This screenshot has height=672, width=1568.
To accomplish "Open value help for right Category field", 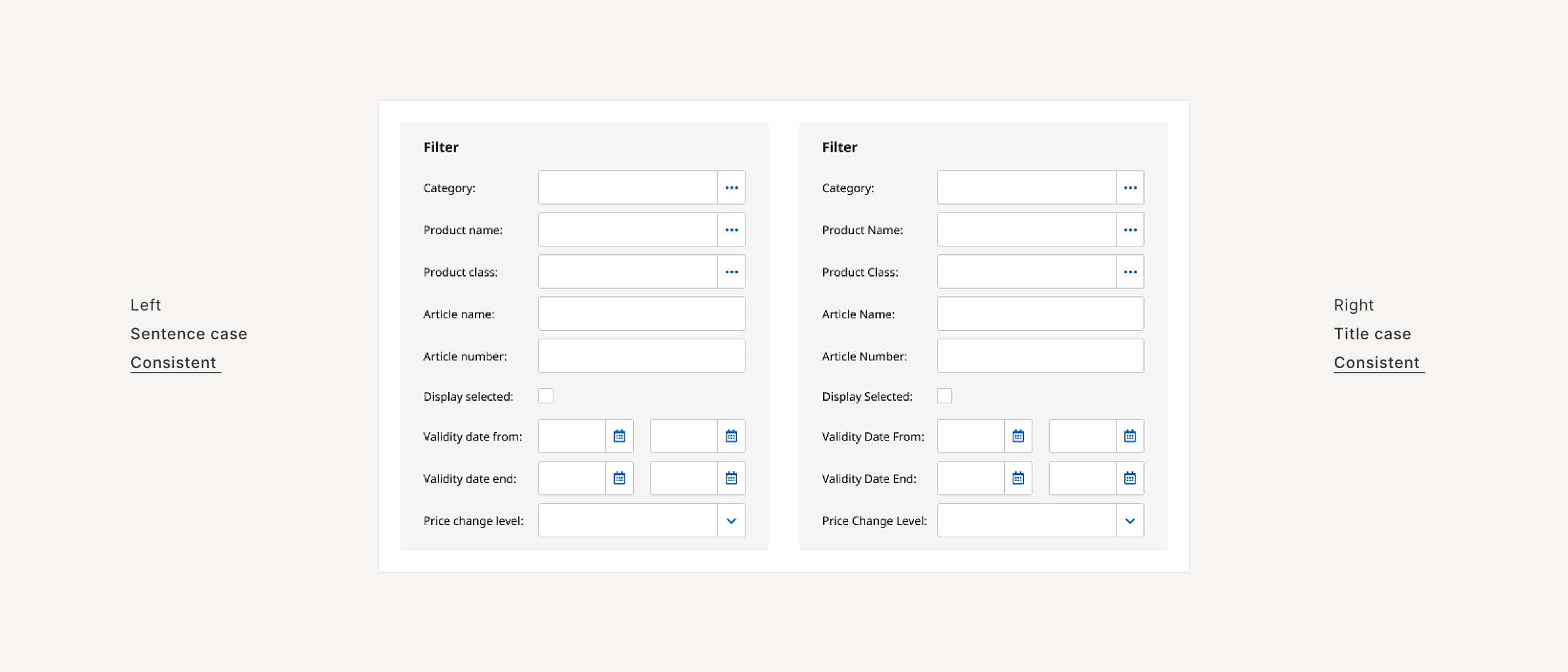I will coord(1130,187).
